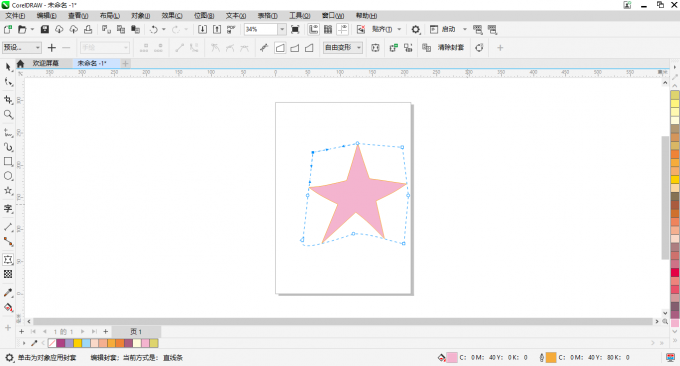Select the Ellipse tool

coord(8,176)
